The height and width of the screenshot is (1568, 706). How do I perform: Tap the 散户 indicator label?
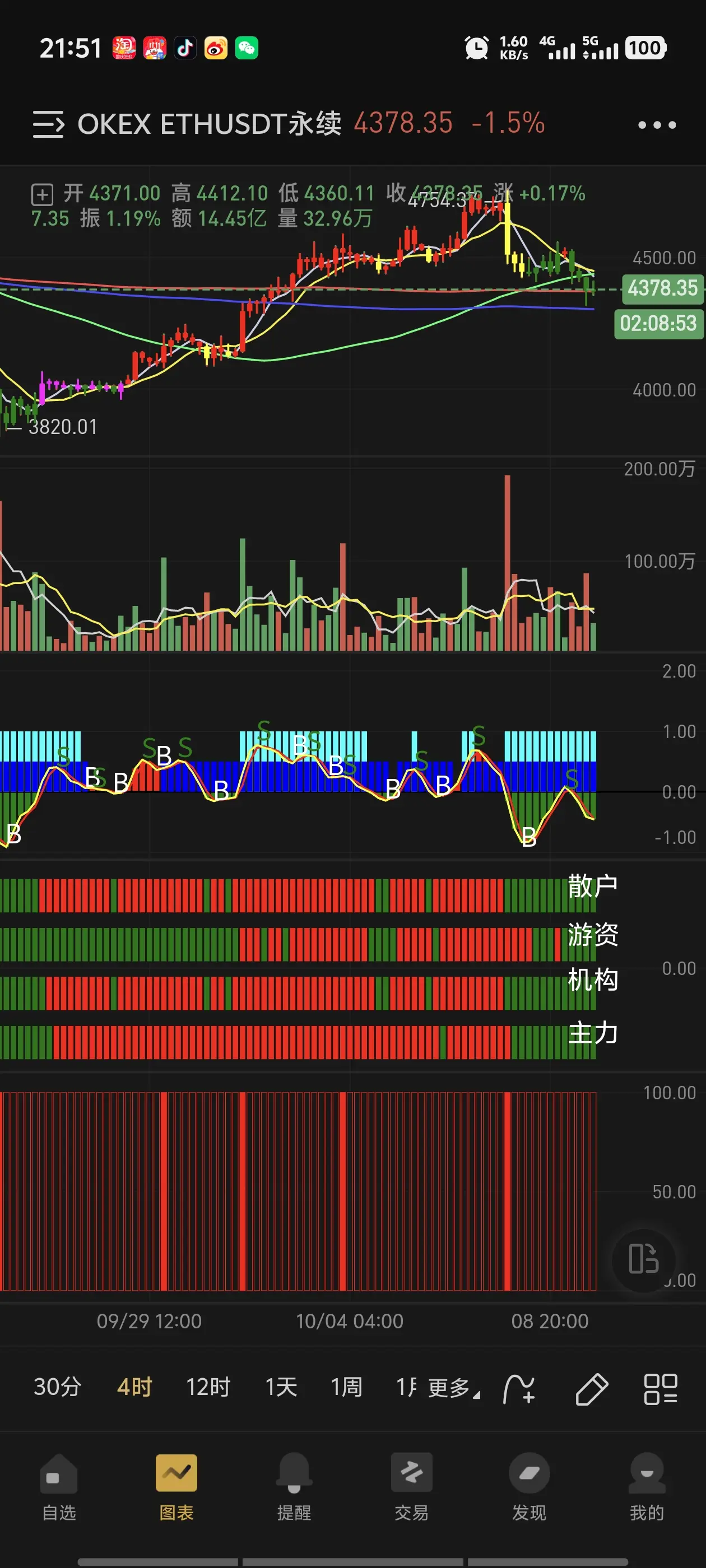pos(593,886)
